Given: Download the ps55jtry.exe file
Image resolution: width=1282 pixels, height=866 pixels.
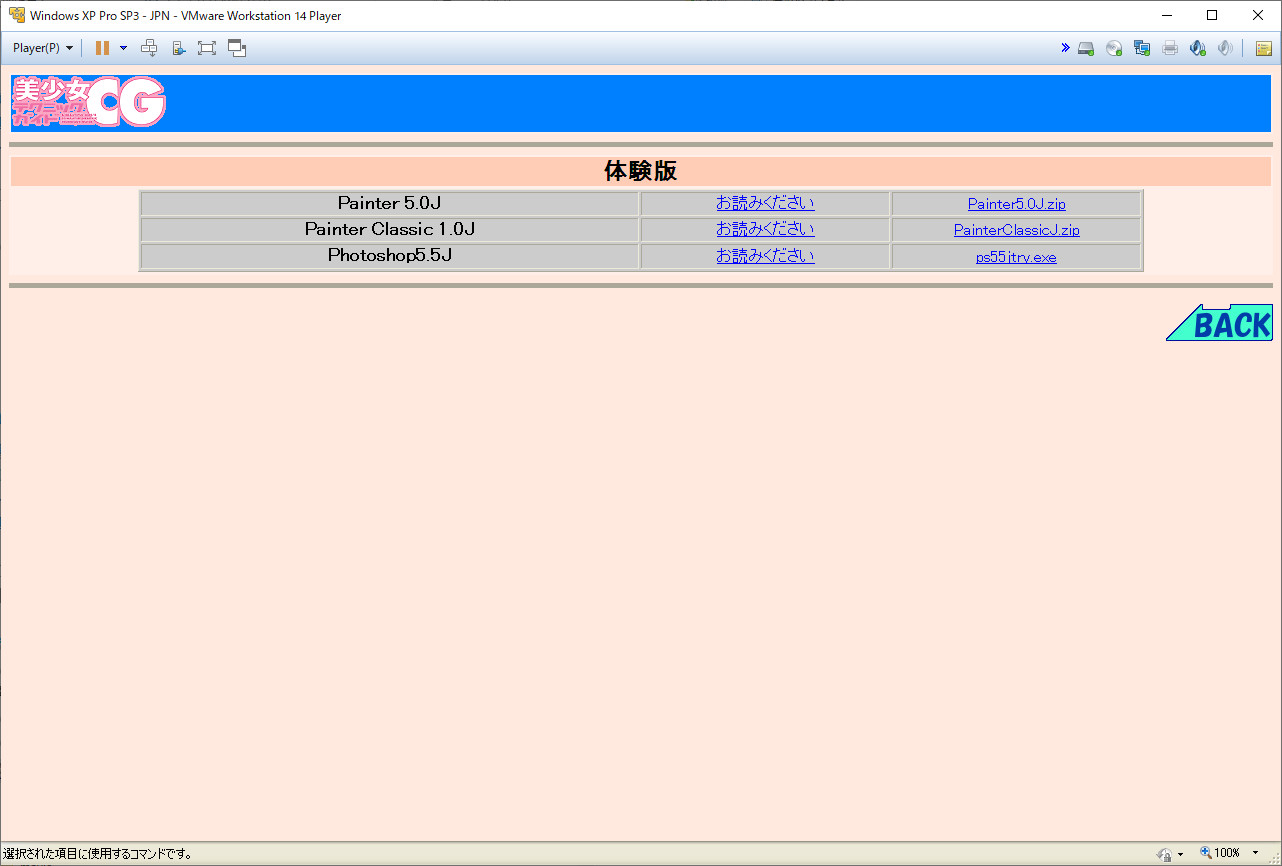Looking at the screenshot, I should pyautogui.click(x=1016, y=257).
